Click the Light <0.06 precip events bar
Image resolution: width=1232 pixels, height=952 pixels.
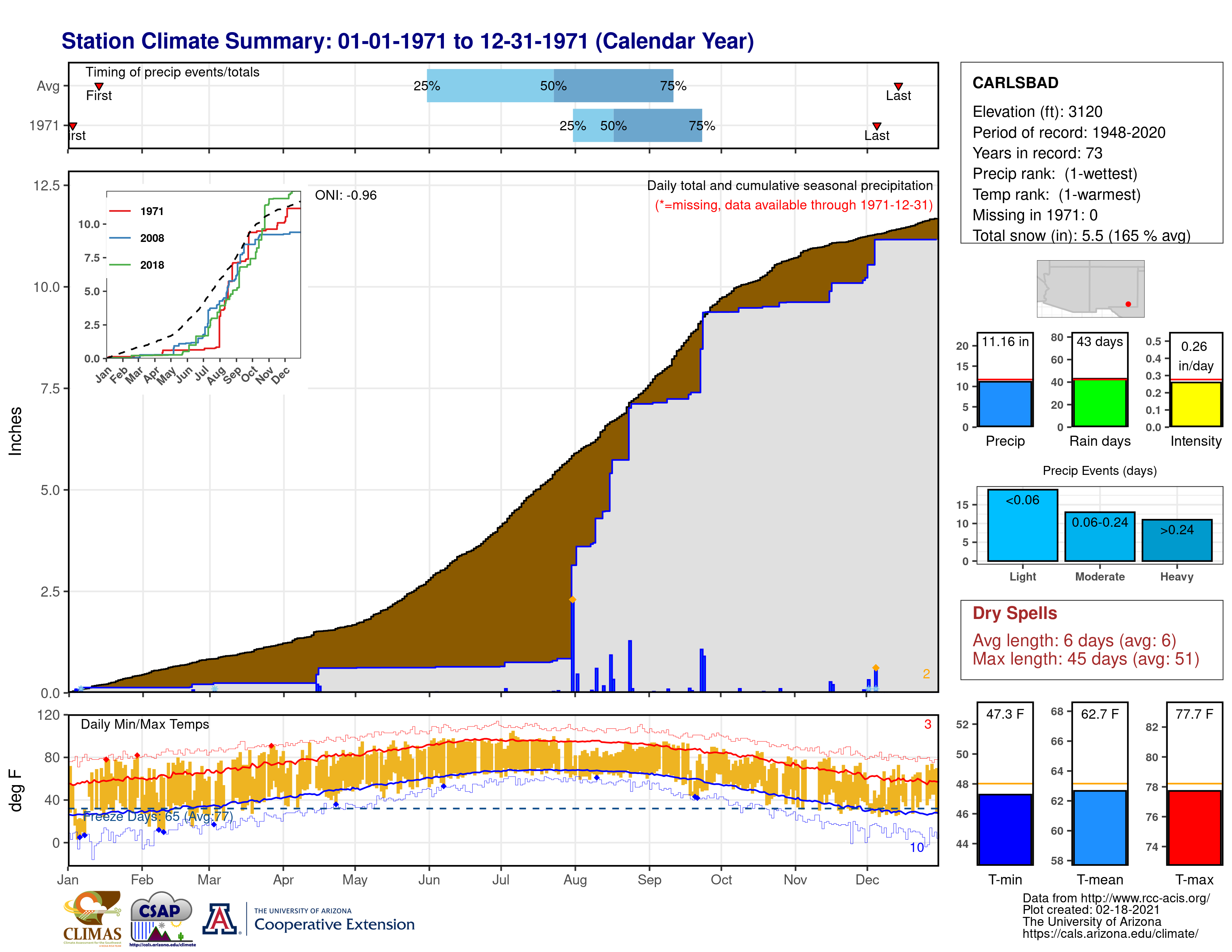pos(1023,525)
